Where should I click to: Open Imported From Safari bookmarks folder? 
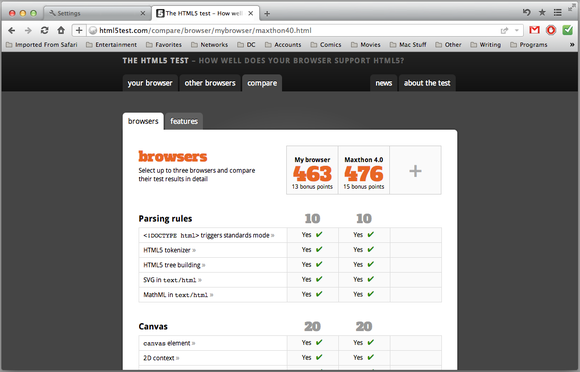tap(42, 45)
